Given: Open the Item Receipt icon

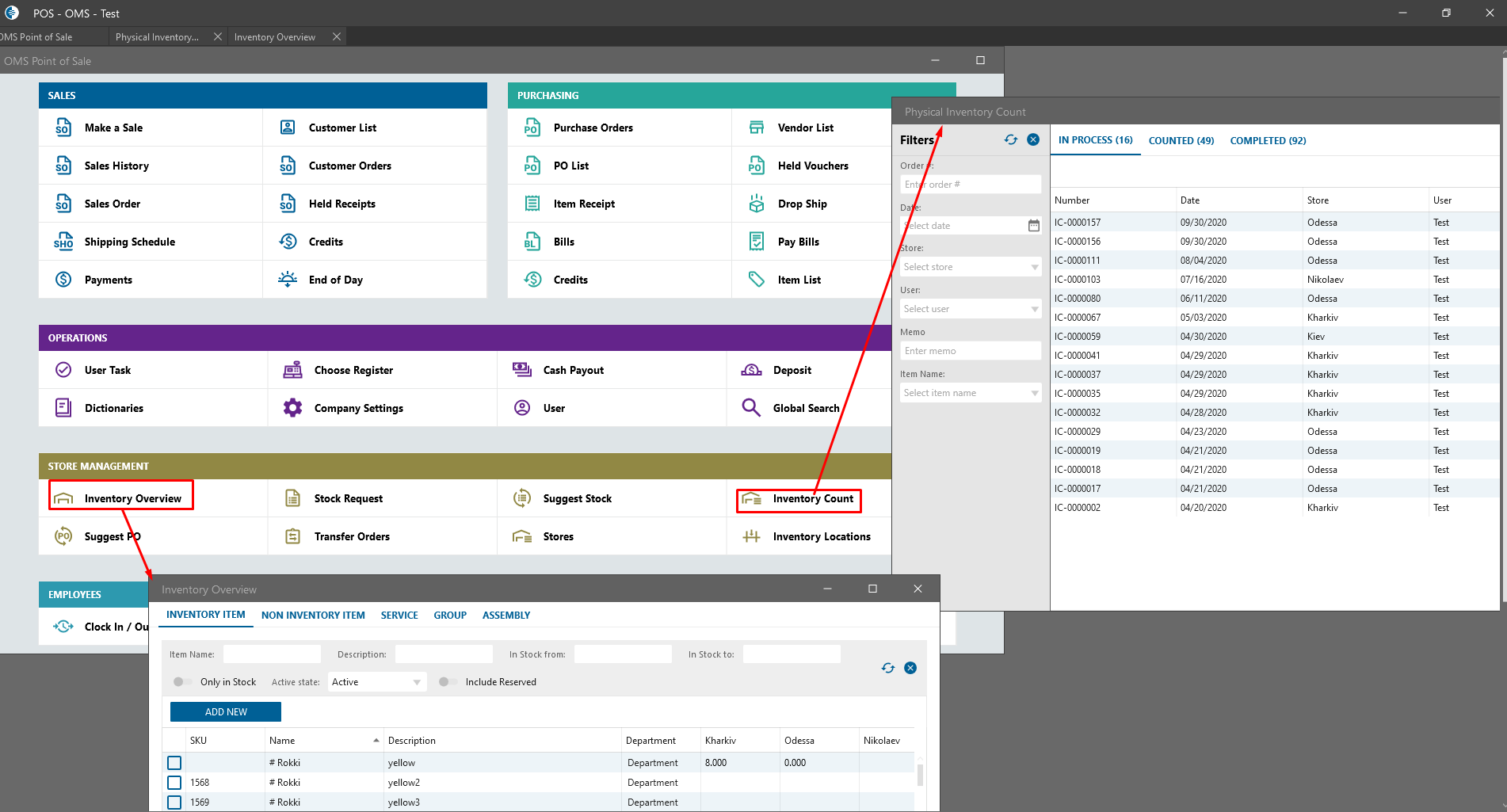Looking at the screenshot, I should click(x=532, y=204).
